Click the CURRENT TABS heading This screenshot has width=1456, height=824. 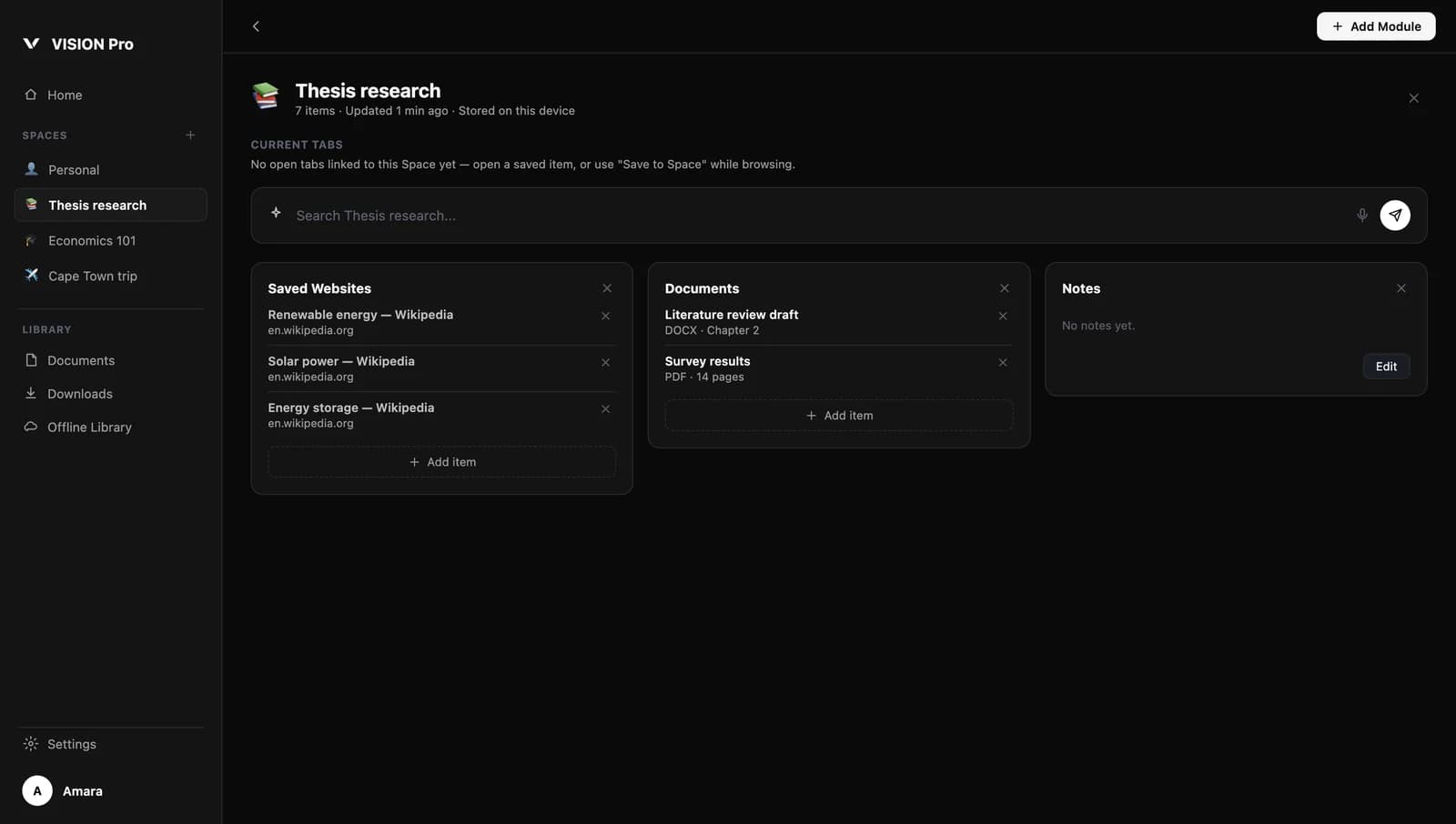[297, 145]
